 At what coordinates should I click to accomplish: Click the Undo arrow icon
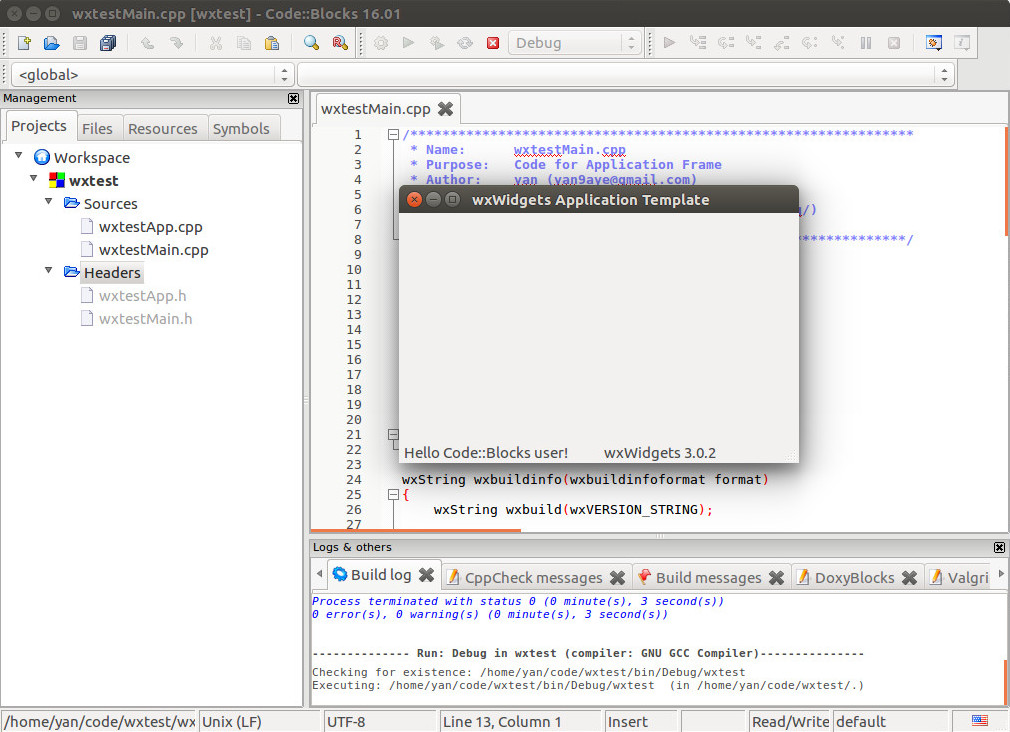click(x=148, y=43)
